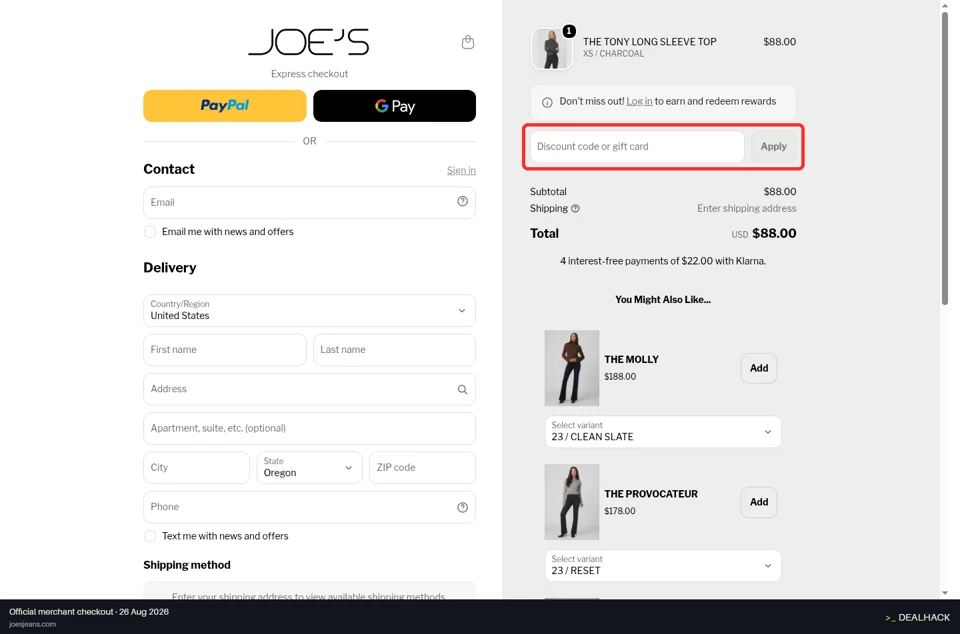
Task: Click The Provocateur product image
Action: click(572, 502)
